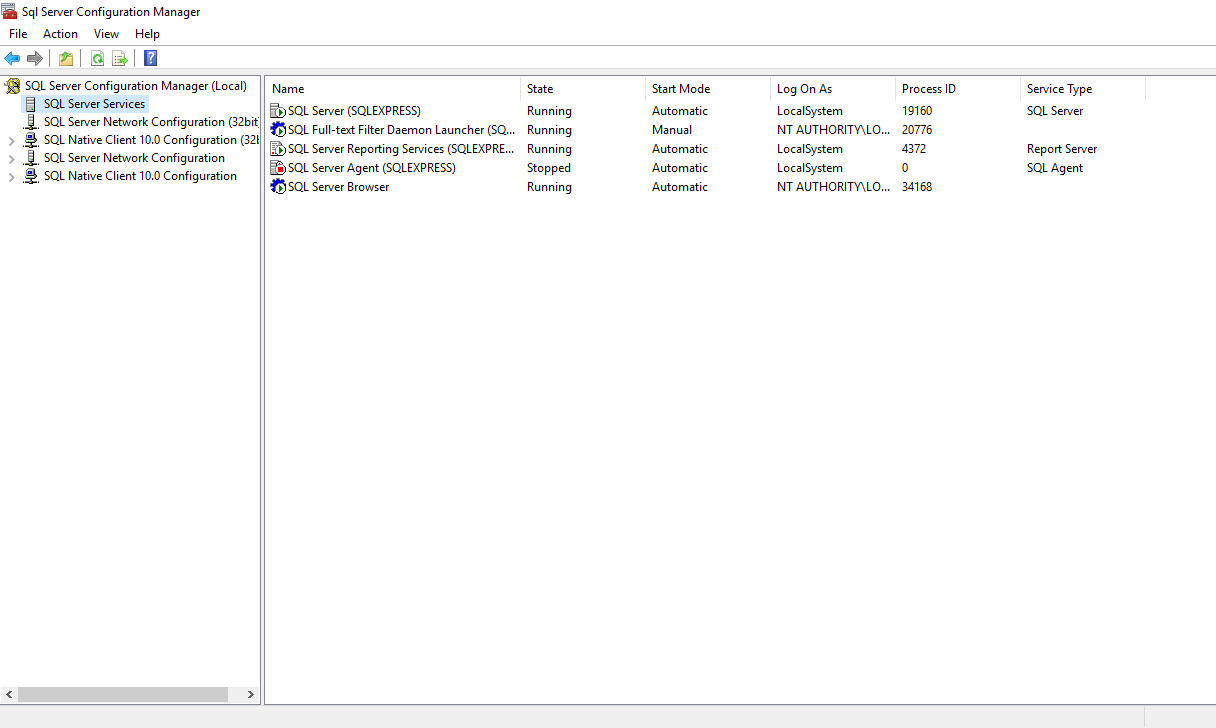Click the SQL Server service type cell

pos(1055,111)
